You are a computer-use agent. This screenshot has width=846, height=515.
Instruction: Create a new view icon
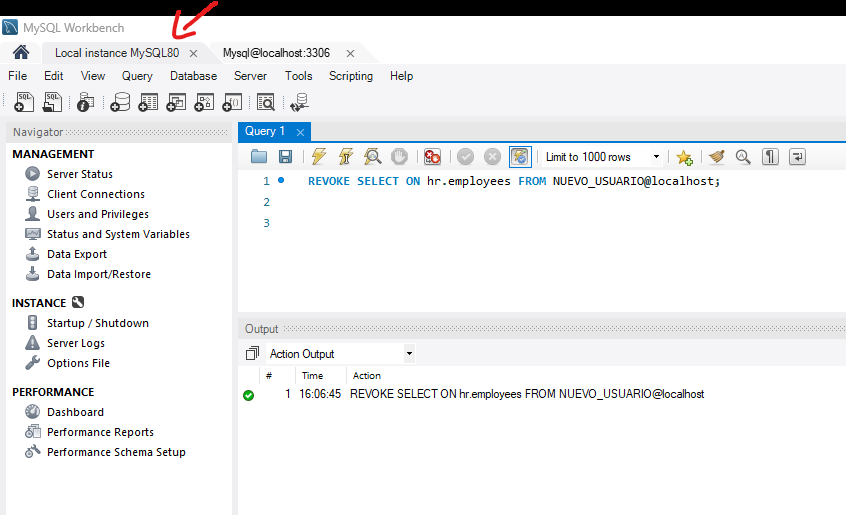pos(176,102)
